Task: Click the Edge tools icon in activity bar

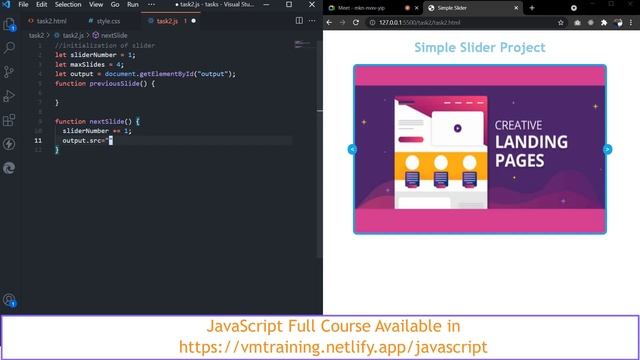Action: 9,168
